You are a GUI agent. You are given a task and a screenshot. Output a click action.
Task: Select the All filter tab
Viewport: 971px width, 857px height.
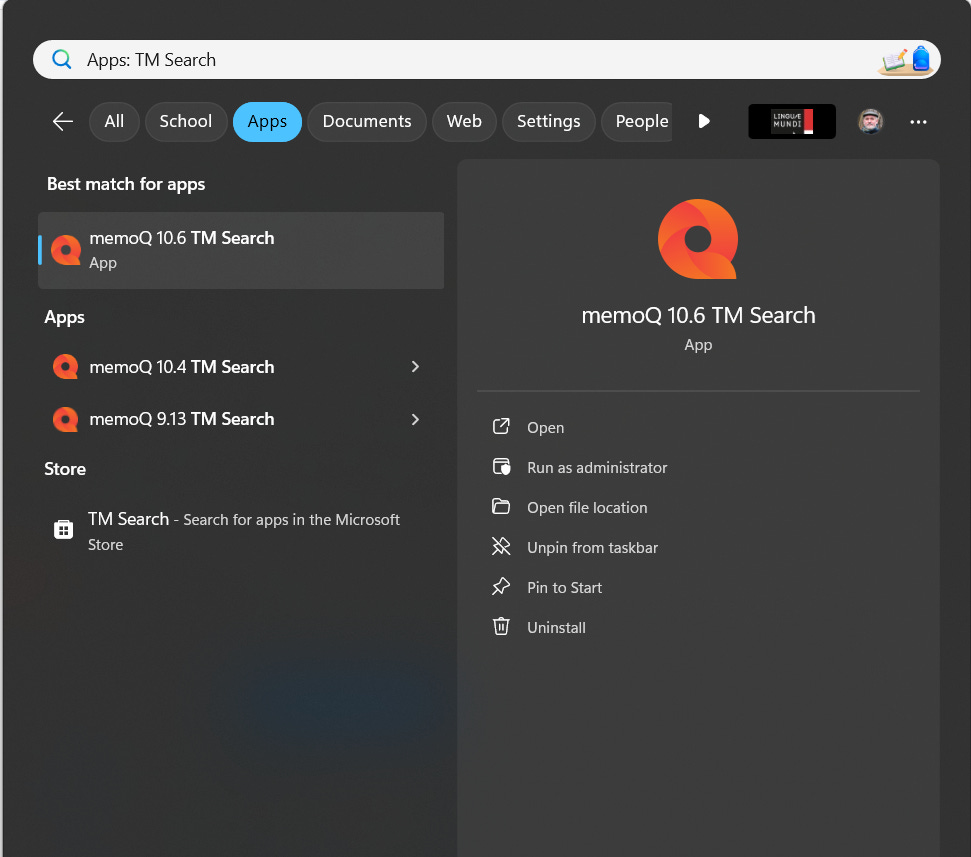coord(114,121)
